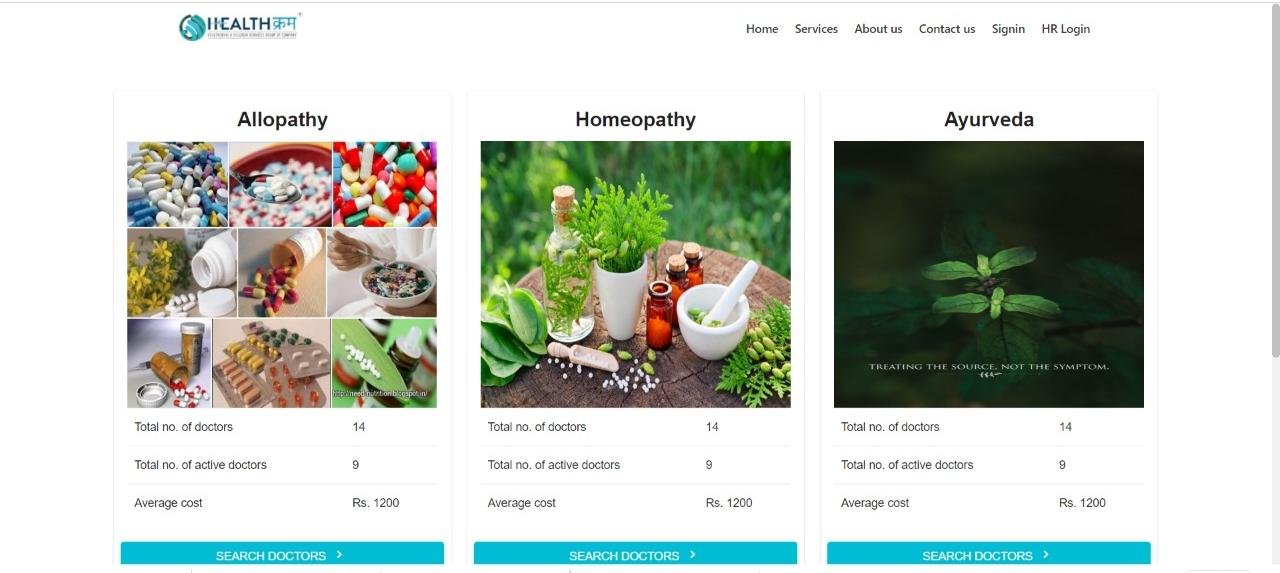Select the Signin link
This screenshot has width=1280, height=573.
(1008, 29)
